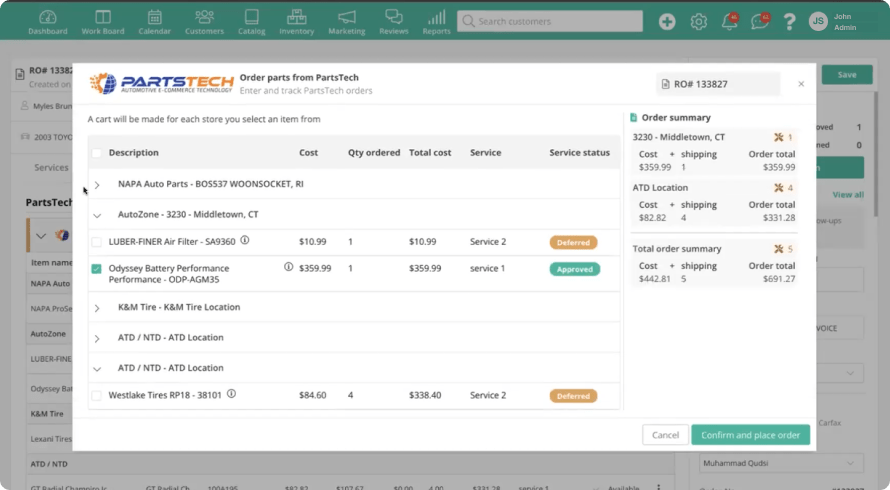890x490 pixels.
Task: Click the Total cost column header
Action: click(x=430, y=153)
